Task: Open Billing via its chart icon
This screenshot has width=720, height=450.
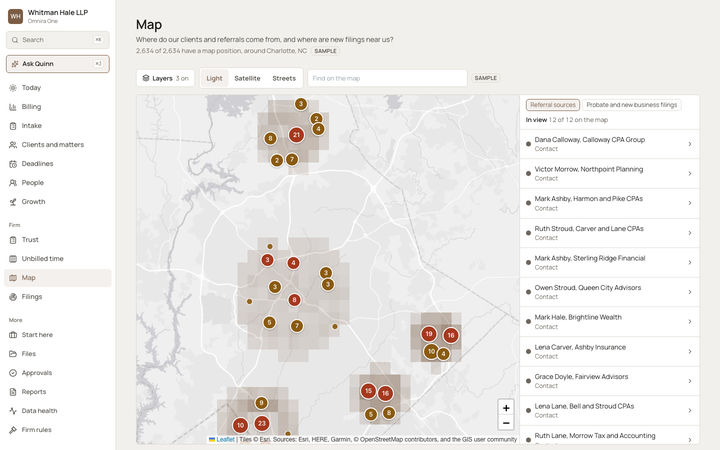Action: pos(13,107)
